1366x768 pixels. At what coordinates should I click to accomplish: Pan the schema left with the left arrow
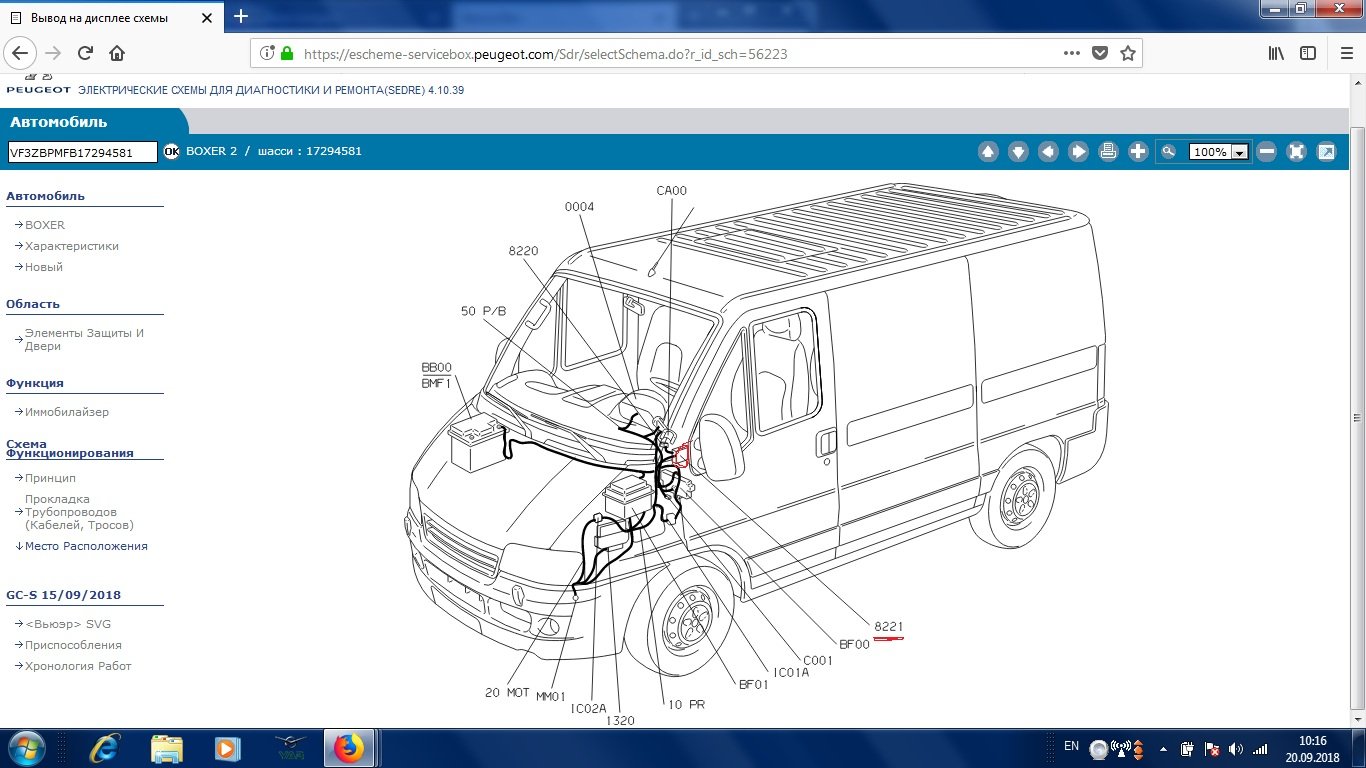click(x=1048, y=152)
